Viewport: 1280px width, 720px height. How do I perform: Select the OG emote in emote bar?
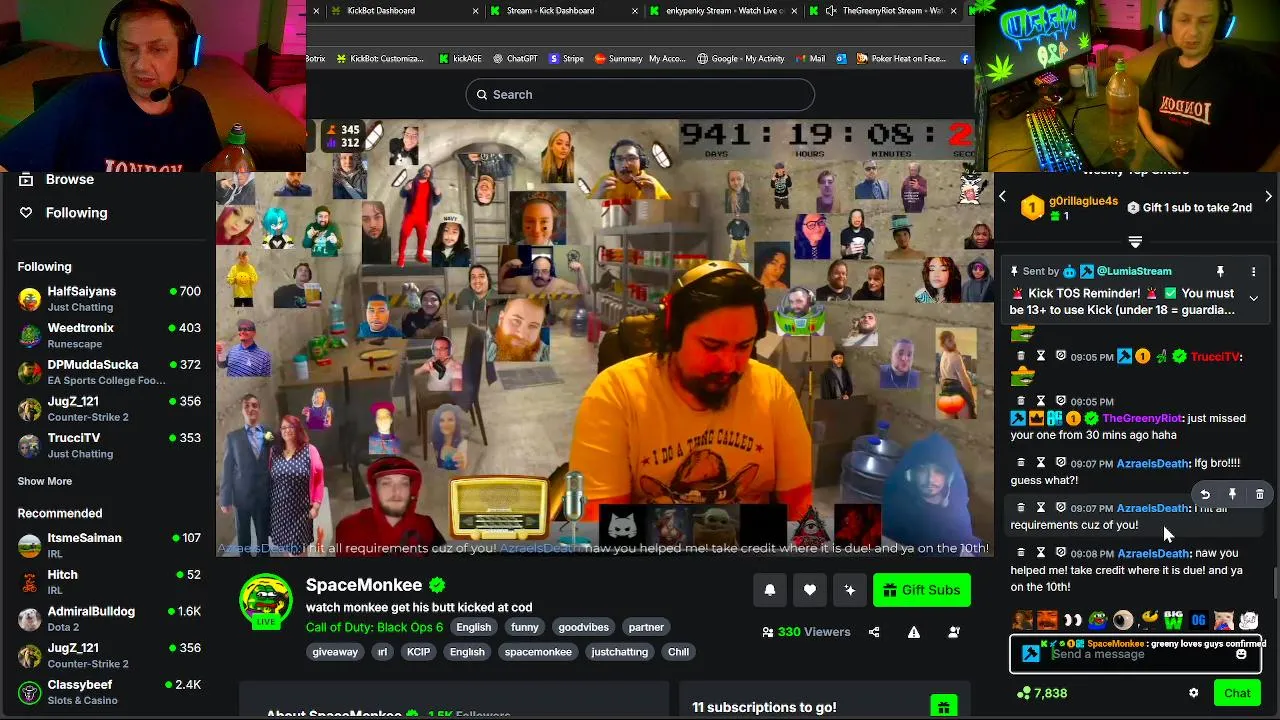pyautogui.click(x=1198, y=620)
